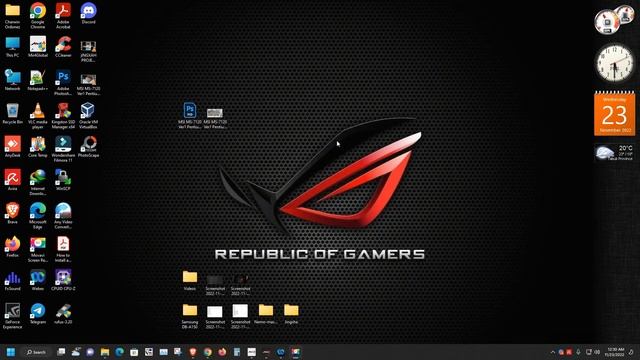The width and height of the screenshot is (640, 360).
Task: Open the Avira desktop shortcut
Action: point(12,180)
